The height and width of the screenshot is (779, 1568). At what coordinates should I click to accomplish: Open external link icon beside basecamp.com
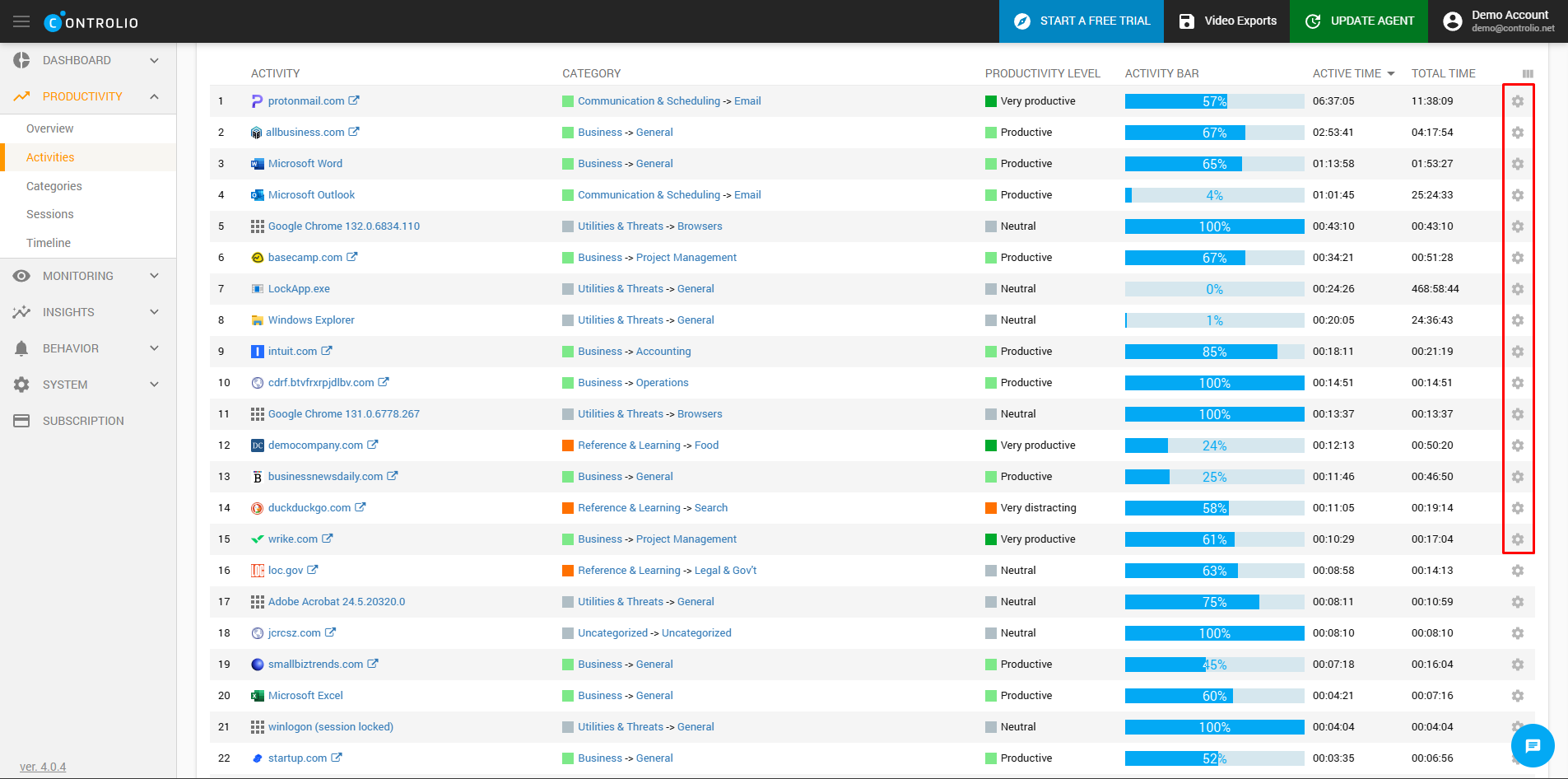[x=352, y=257]
